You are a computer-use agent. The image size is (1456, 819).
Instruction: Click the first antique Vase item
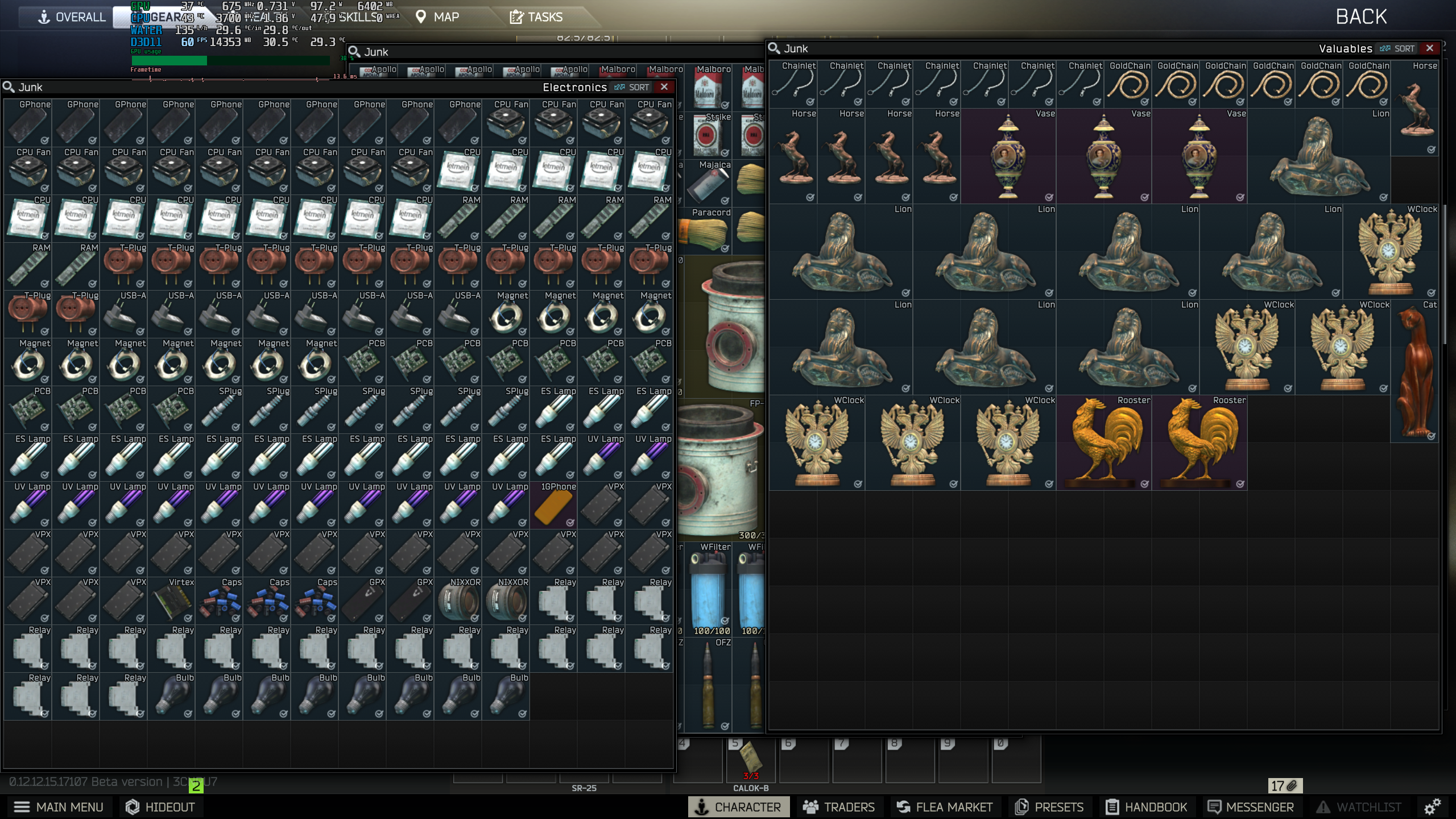coord(1008,157)
